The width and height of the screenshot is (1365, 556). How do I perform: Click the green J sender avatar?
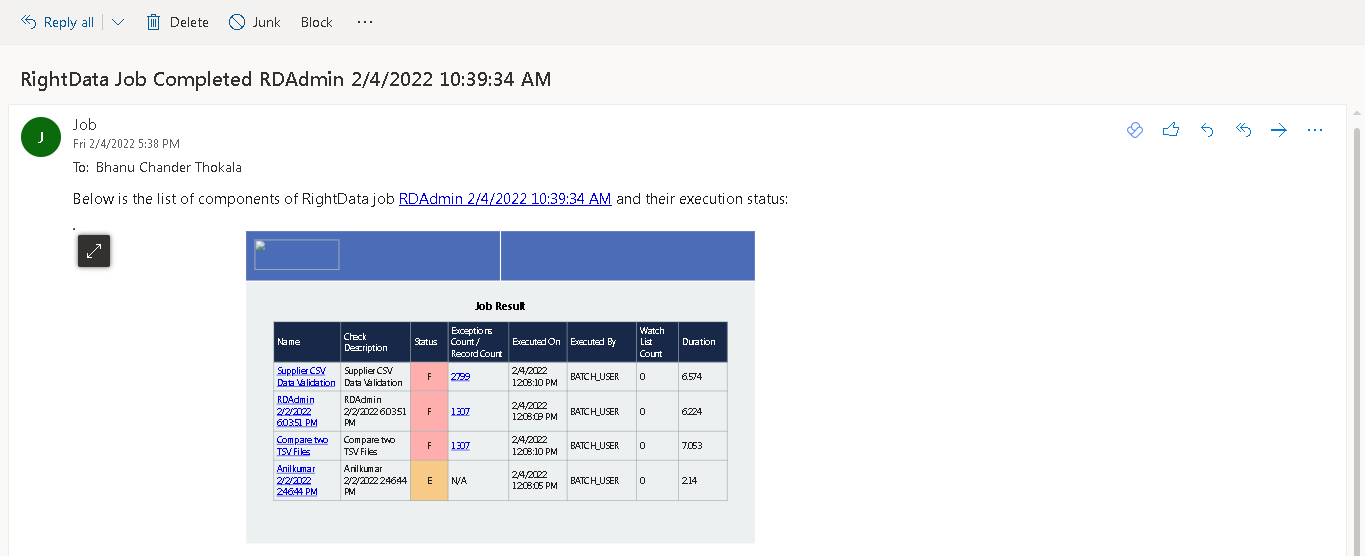(x=41, y=137)
